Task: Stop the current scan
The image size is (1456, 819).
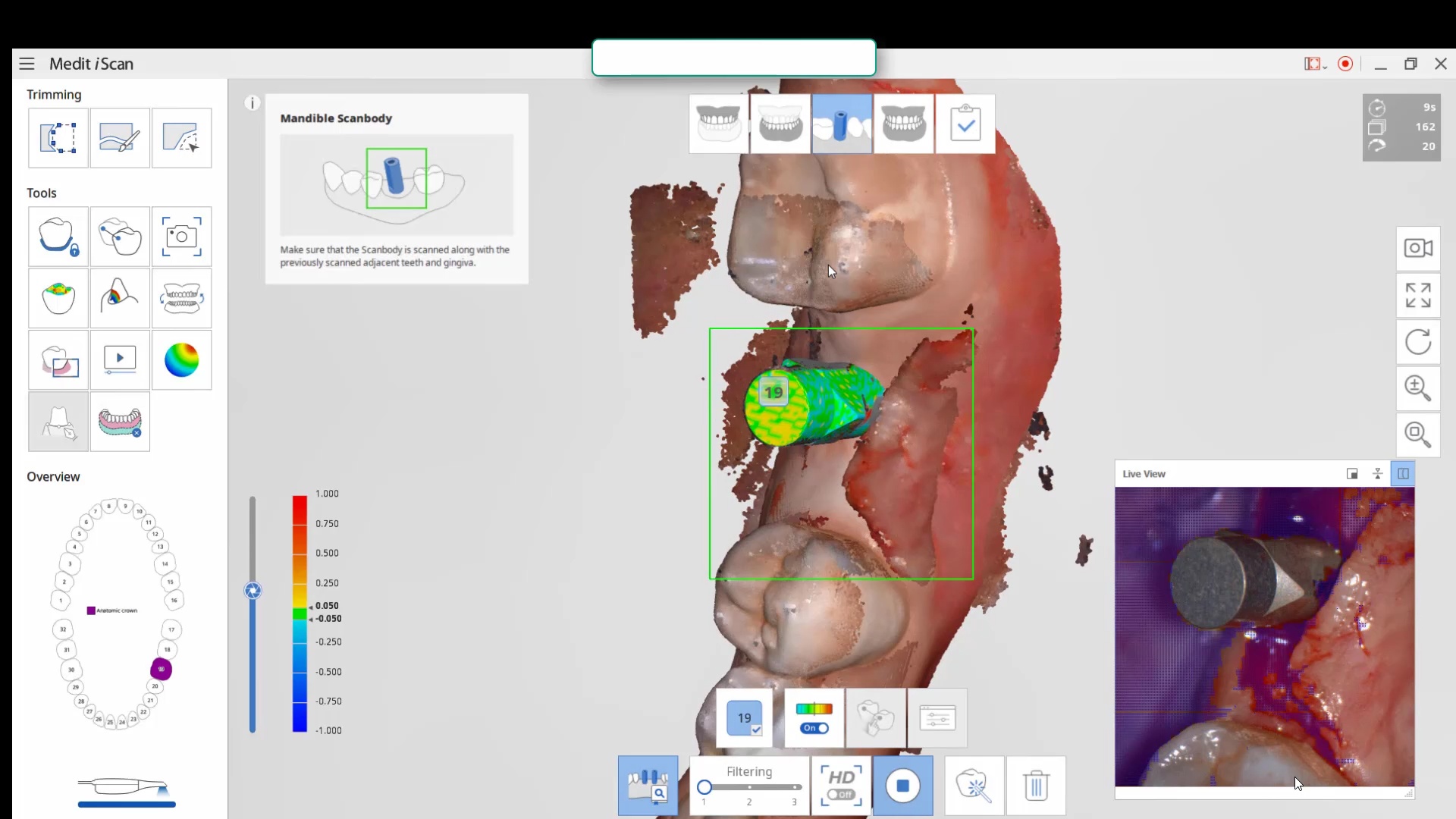Action: click(903, 786)
